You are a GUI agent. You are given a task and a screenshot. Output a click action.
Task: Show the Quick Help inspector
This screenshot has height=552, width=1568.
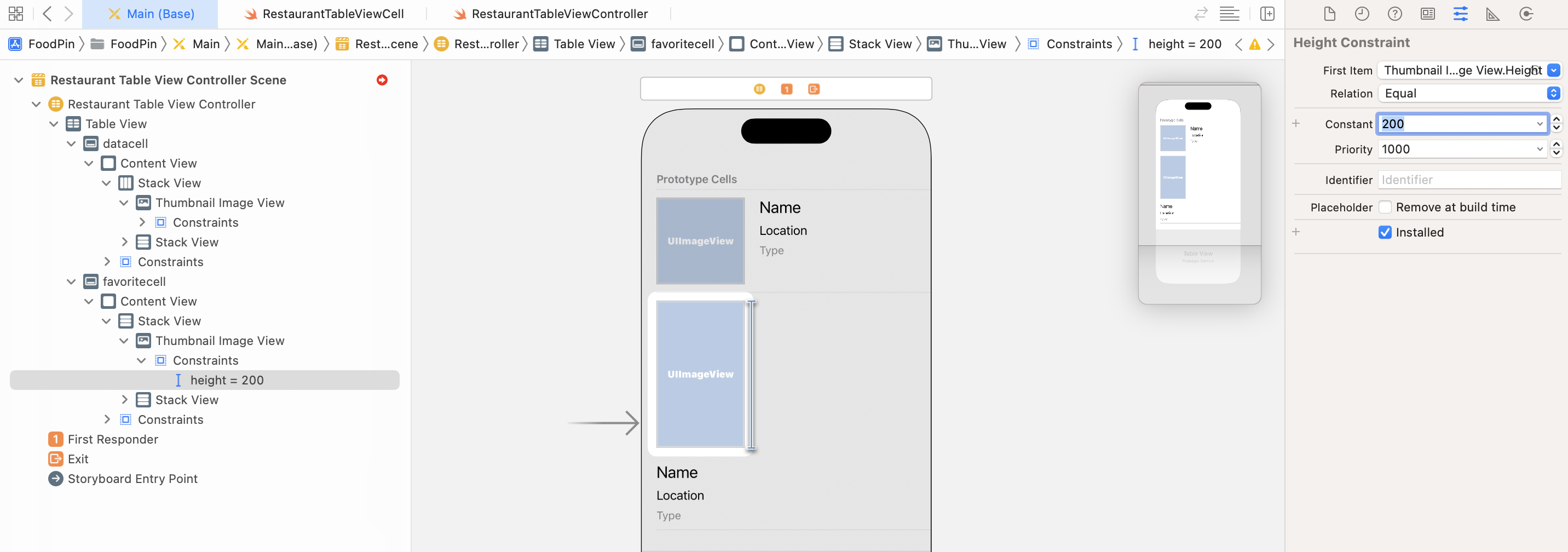[x=1394, y=14]
